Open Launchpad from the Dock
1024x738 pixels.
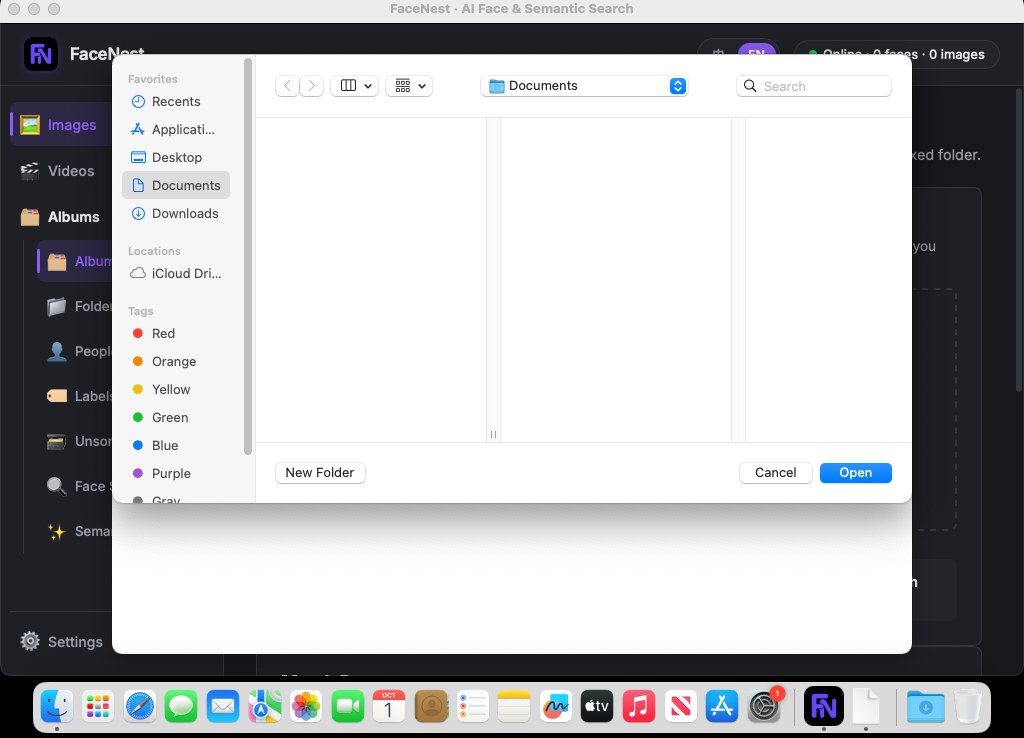click(x=98, y=706)
